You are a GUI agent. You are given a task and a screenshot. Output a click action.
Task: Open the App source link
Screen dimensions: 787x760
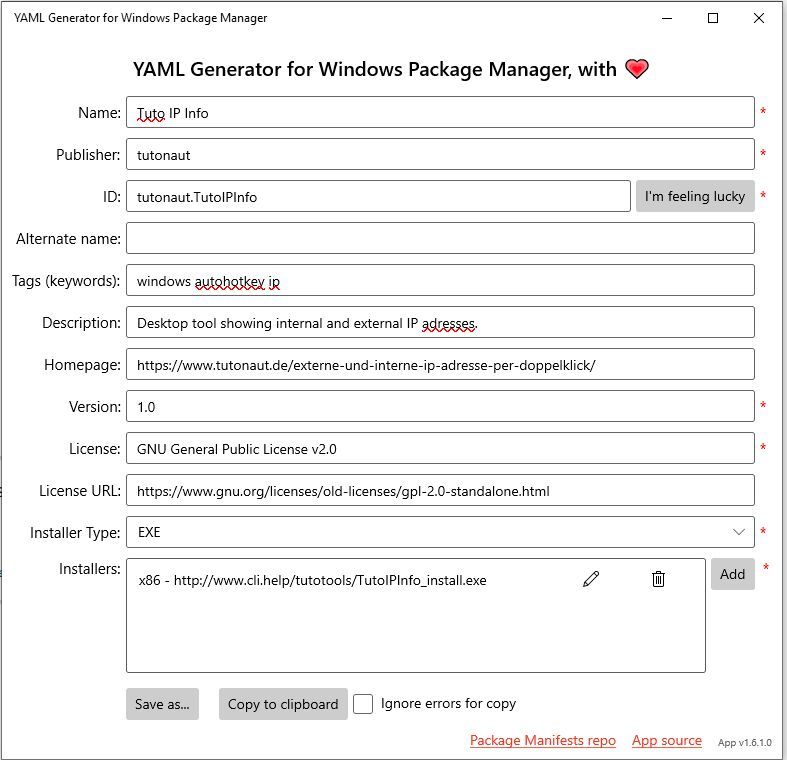point(667,740)
